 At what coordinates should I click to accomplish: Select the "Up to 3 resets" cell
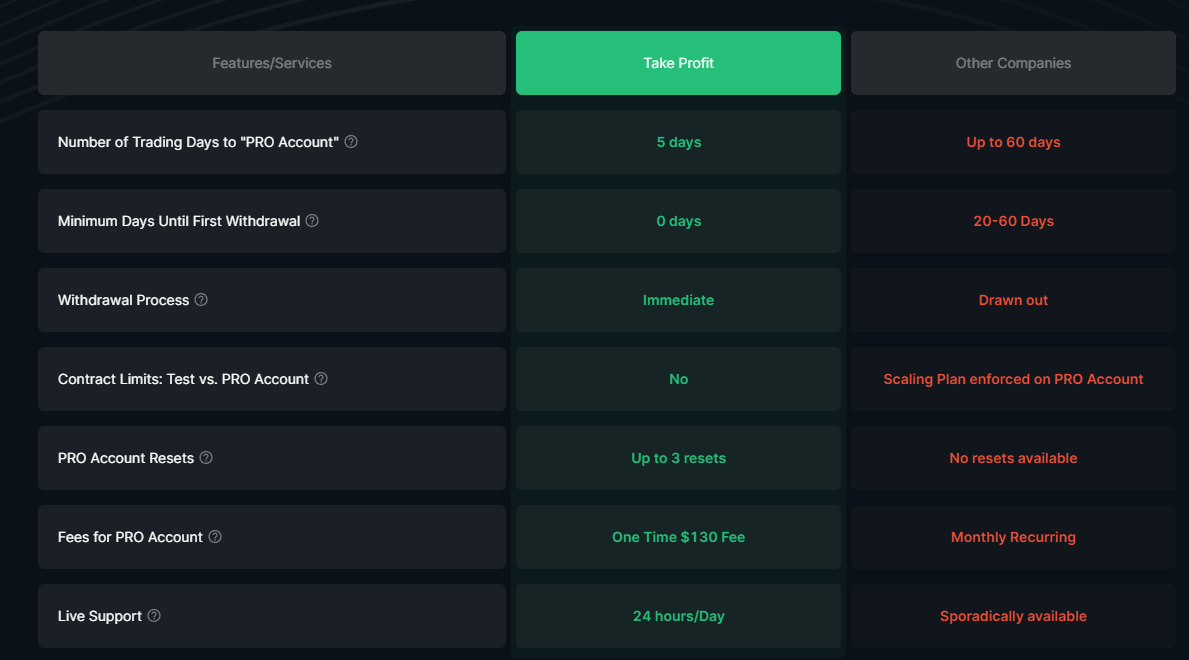[678, 458]
